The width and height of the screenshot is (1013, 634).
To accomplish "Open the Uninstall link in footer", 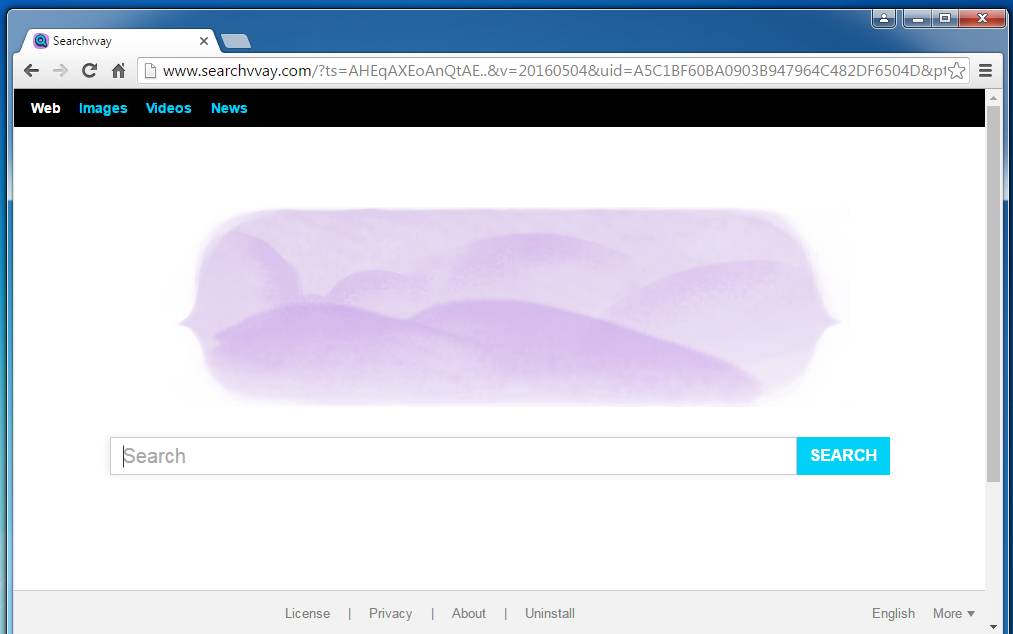I will pyautogui.click(x=550, y=613).
